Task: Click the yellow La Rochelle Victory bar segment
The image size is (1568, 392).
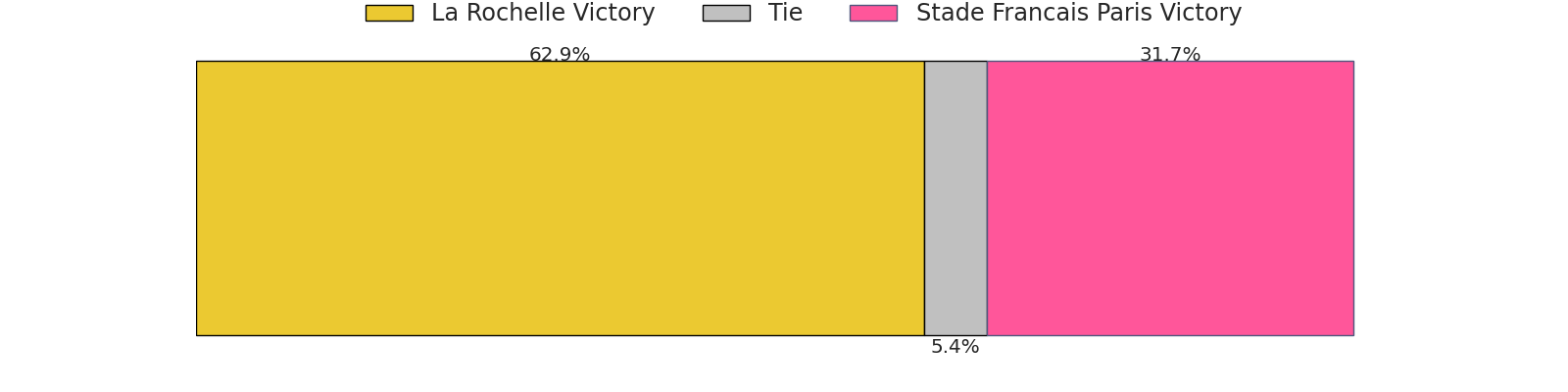Action: coord(560,198)
